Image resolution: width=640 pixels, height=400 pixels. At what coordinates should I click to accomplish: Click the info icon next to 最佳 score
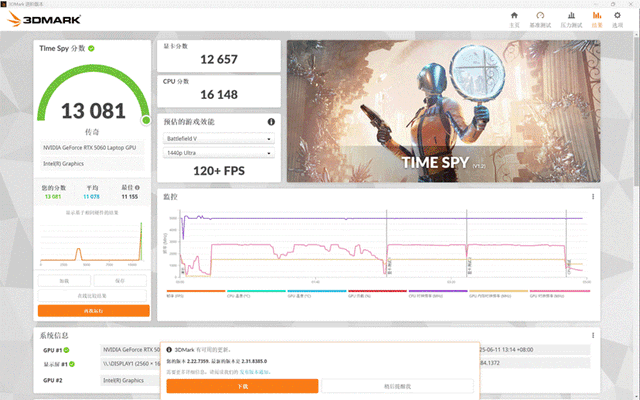coord(137,187)
